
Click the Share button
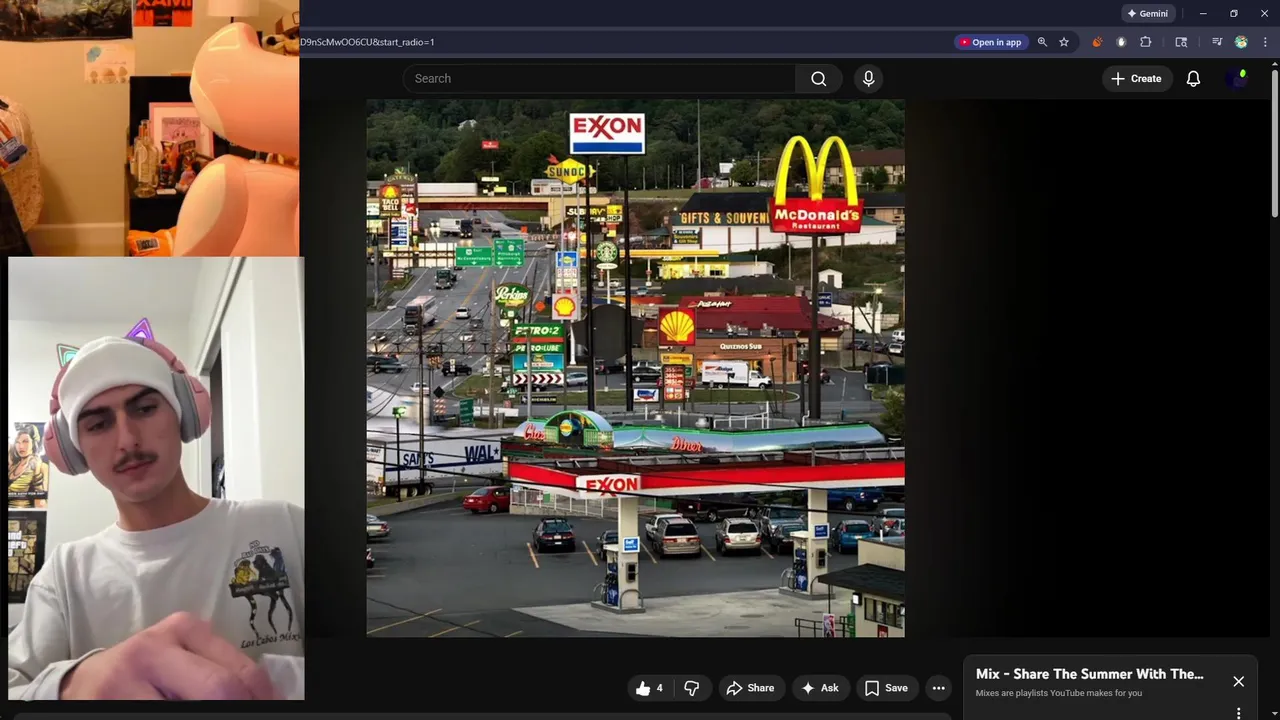[x=750, y=688]
